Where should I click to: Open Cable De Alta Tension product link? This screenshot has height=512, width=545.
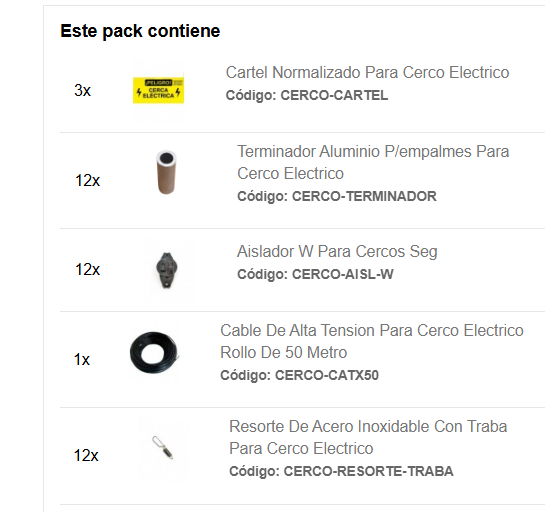coord(372,341)
